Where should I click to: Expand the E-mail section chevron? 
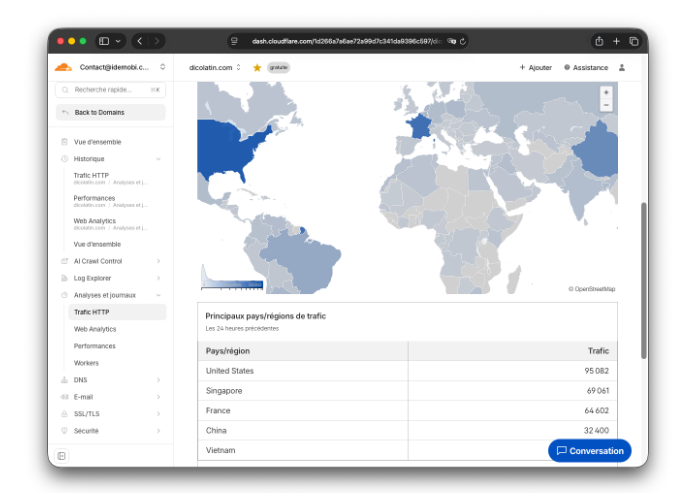point(158,397)
